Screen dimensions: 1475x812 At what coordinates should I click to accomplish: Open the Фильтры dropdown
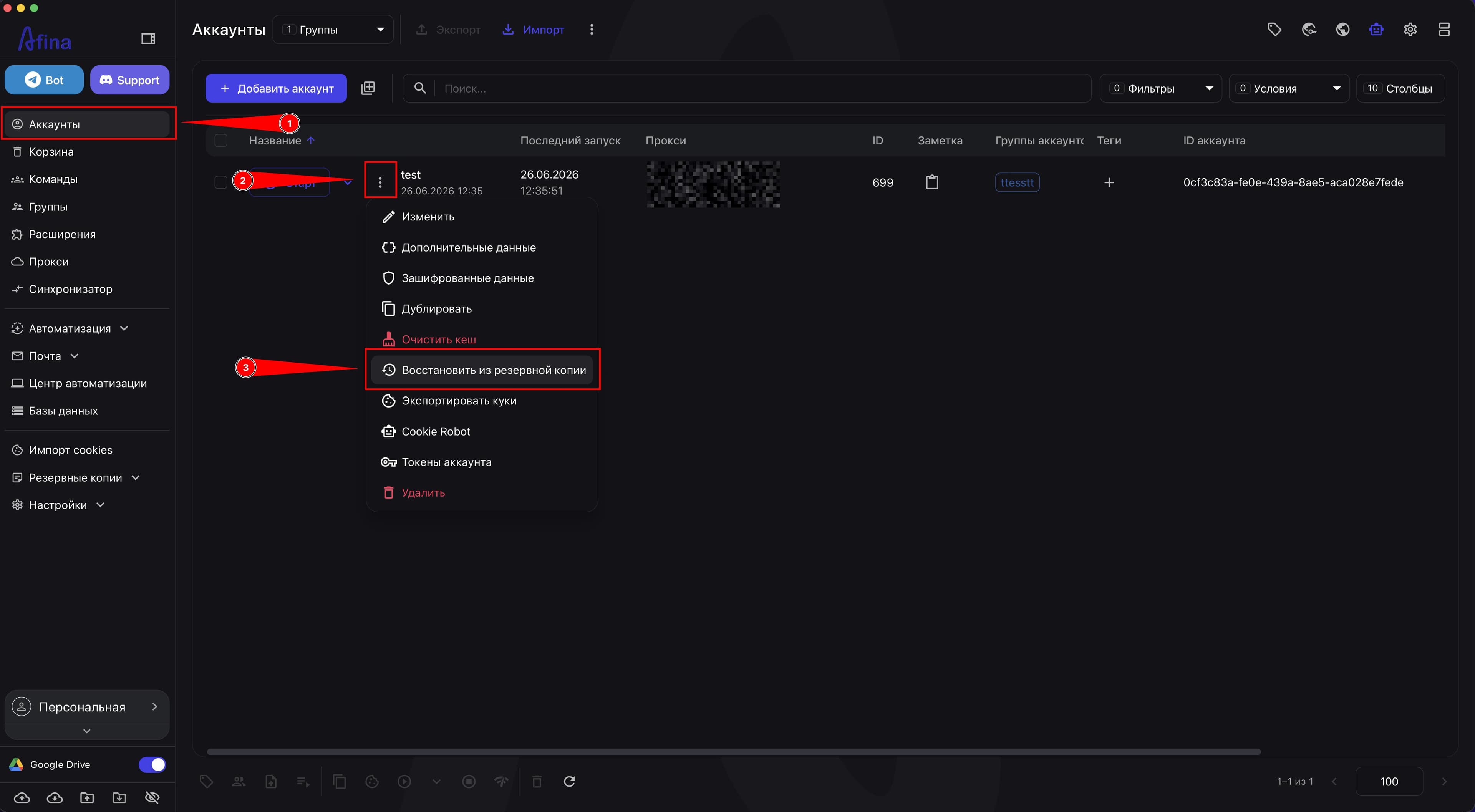[1161, 88]
